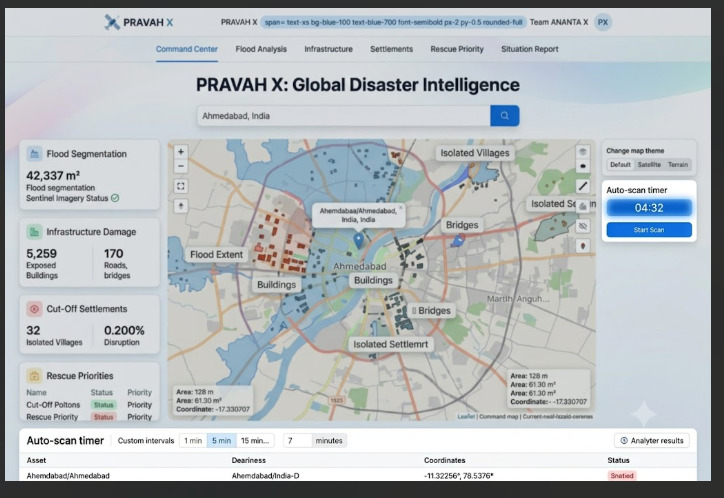Click the custom minutes input showing 7
This screenshot has width=724, height=498.
[x=297, y=440]
